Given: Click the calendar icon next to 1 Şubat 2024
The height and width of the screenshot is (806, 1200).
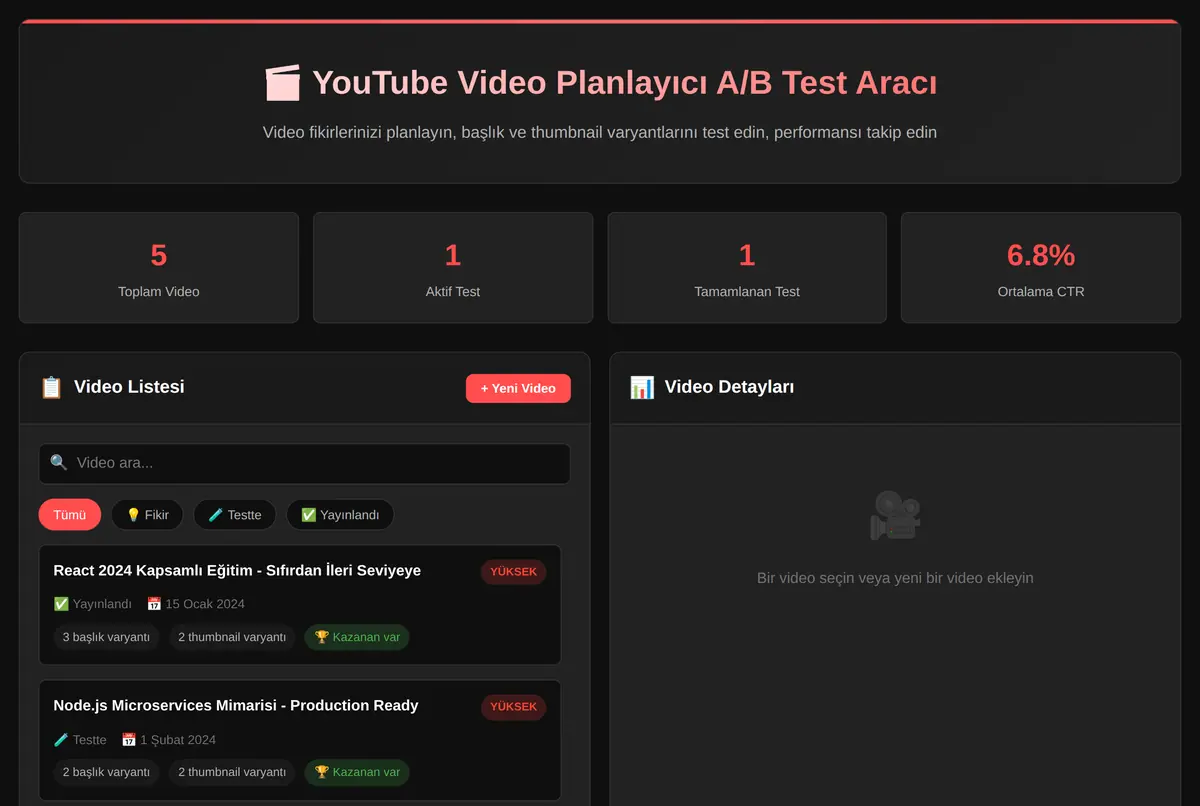Looking at the screenshot, I should [x=128, y=740].
